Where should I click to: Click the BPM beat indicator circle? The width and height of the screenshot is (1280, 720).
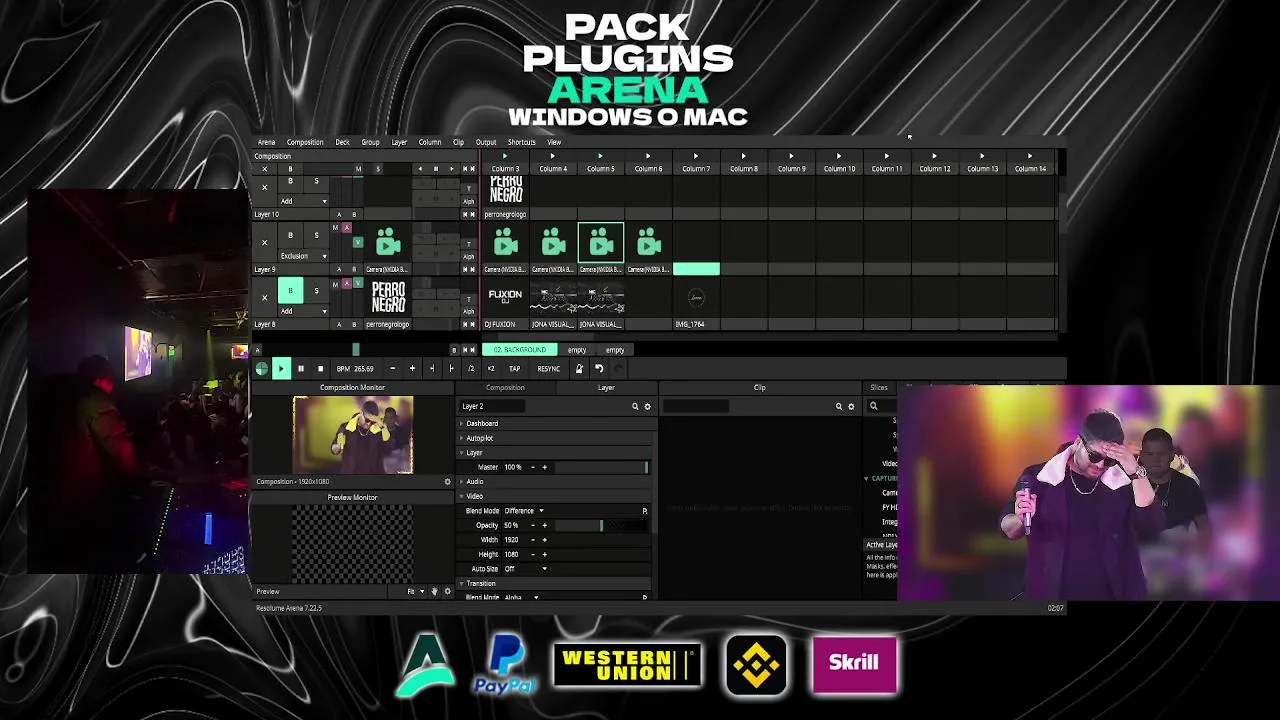(x=262, y=369)
